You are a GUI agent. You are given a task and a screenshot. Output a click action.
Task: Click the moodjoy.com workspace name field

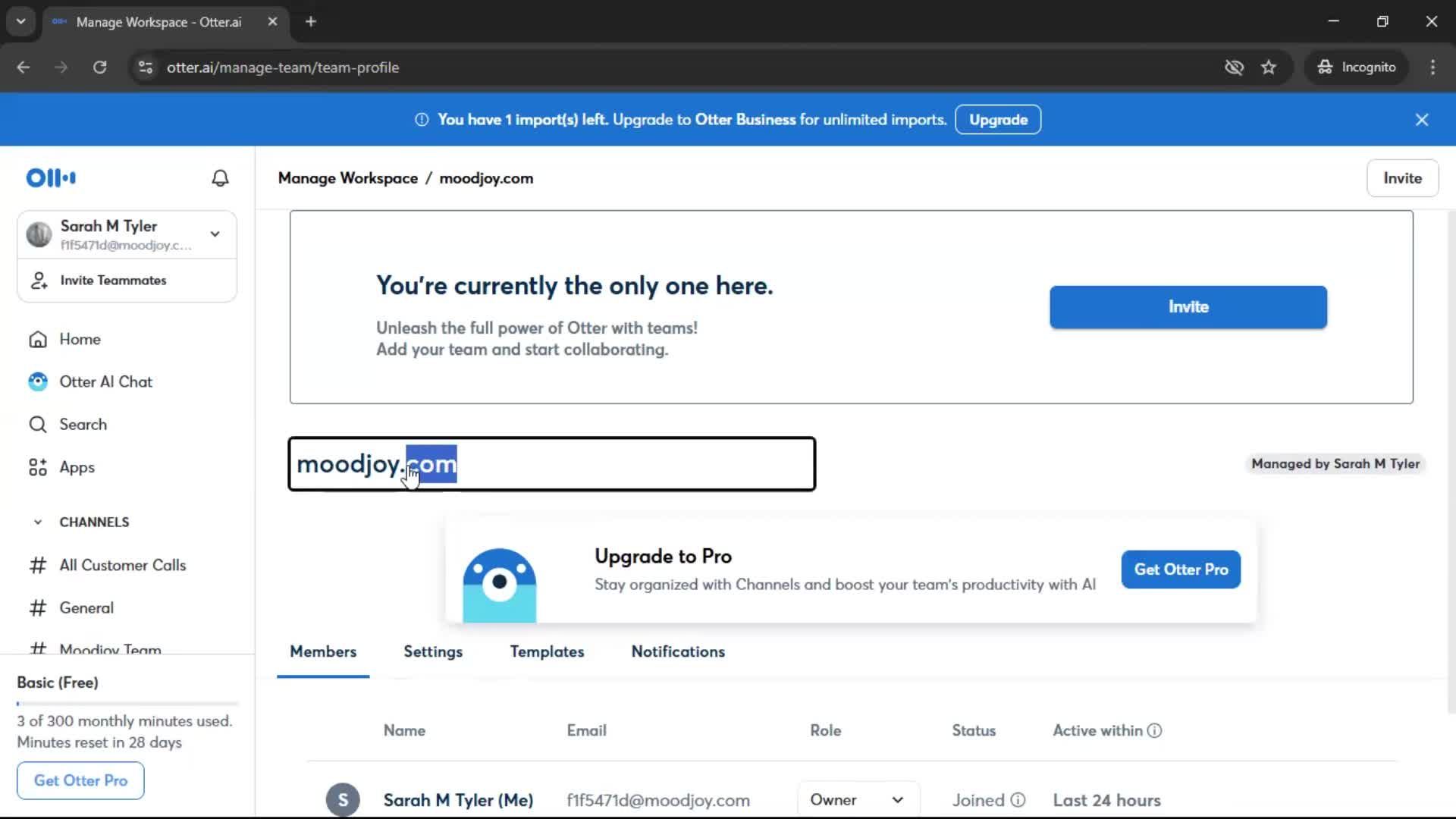point(552,464)
